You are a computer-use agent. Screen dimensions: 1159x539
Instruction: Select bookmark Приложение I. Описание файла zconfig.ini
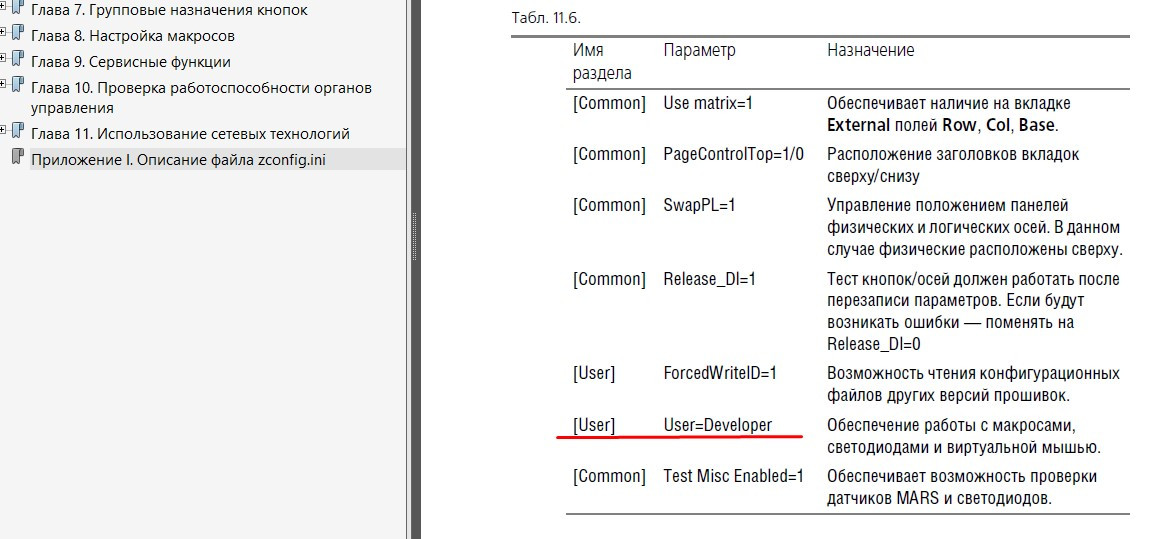(178, 159)
